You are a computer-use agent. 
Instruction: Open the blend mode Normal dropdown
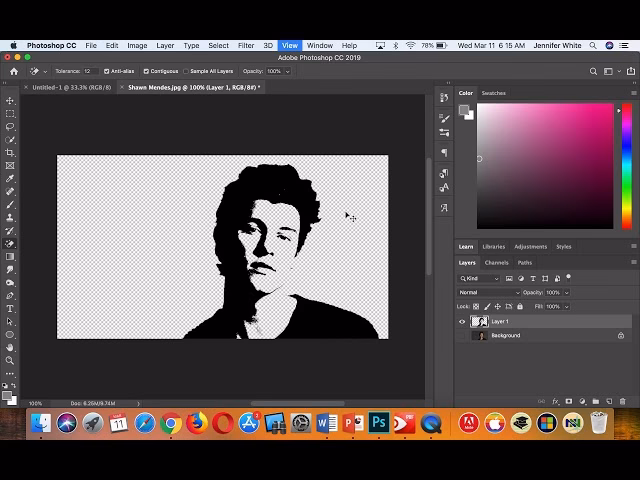pyautogui.click(x=489, y=293)
